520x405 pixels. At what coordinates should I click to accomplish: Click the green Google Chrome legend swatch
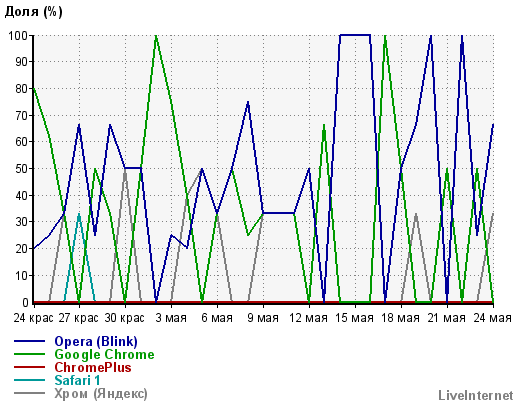pos(29,354)
